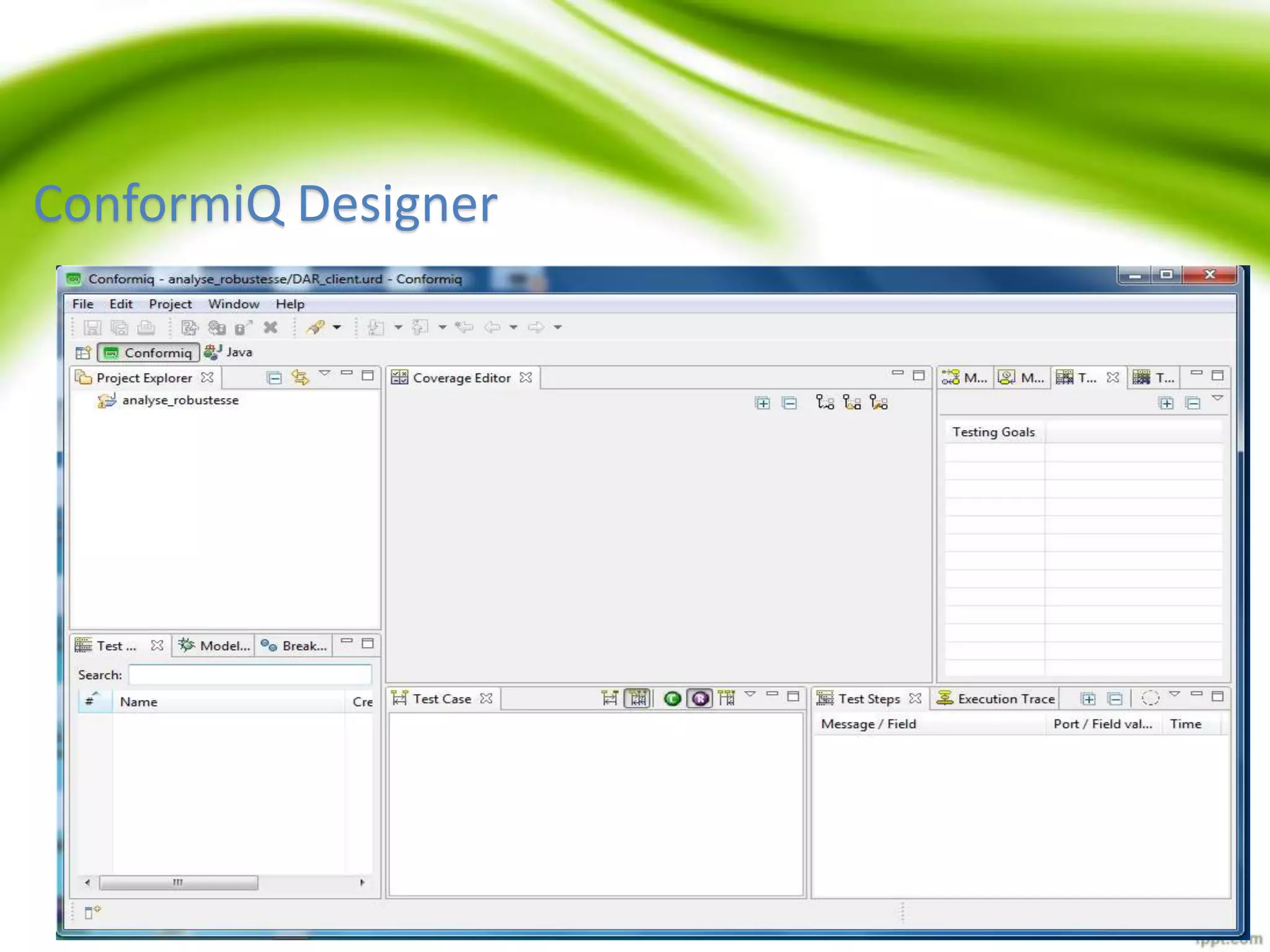Close the Project Explorer tab
Image resolution: width=1270 pixels, height=952 pixels.
tap(208, 377)
